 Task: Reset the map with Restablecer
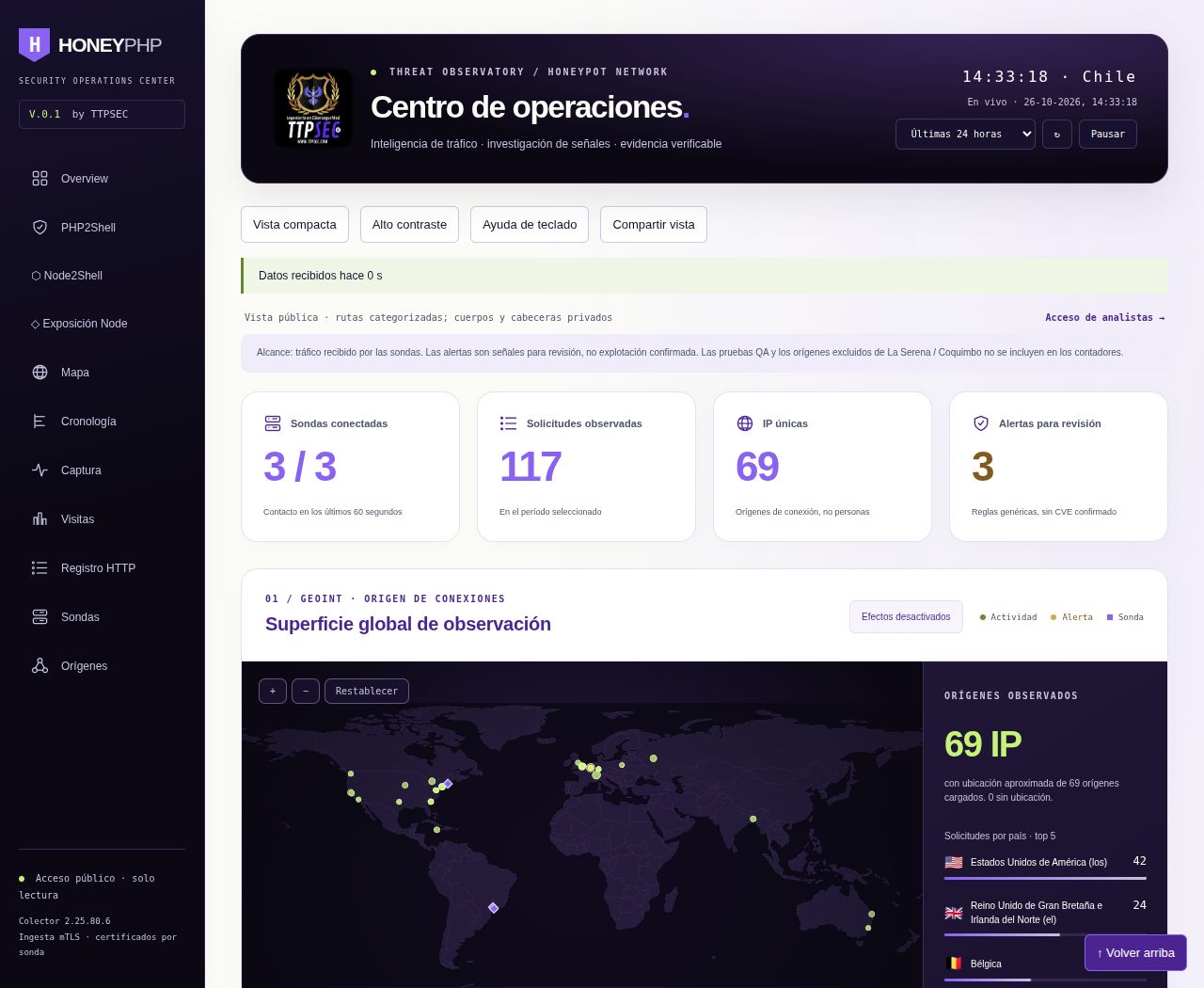click(367, 692)
